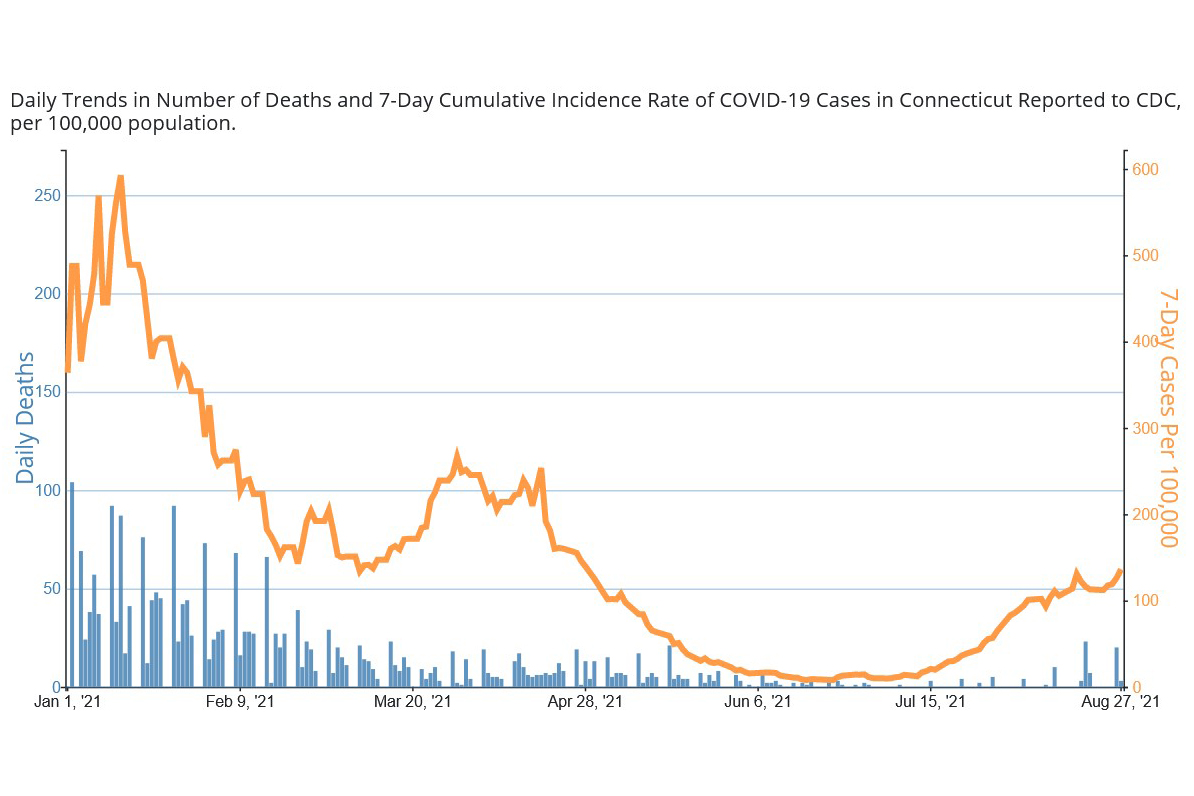Image resolution: width=1194 pixels, height=796 pixels.
Task: Click the 50 tick on Daily Deaths axis
Action: pyautogui.click(x=48, y=589)
